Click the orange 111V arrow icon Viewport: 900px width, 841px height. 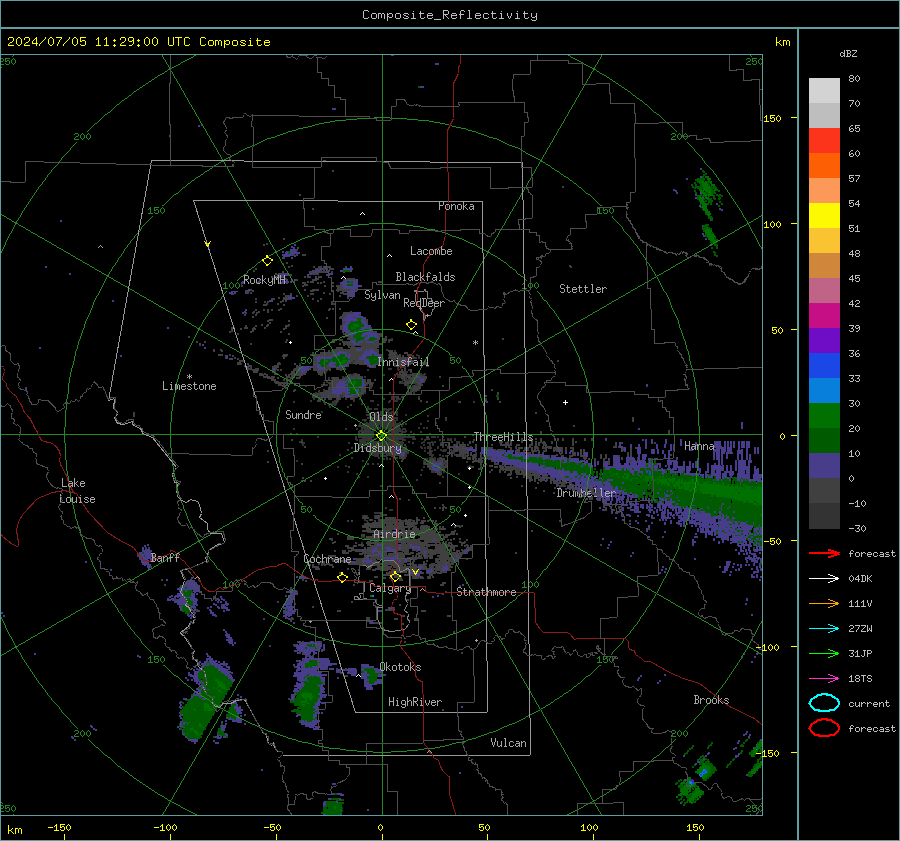824,603
